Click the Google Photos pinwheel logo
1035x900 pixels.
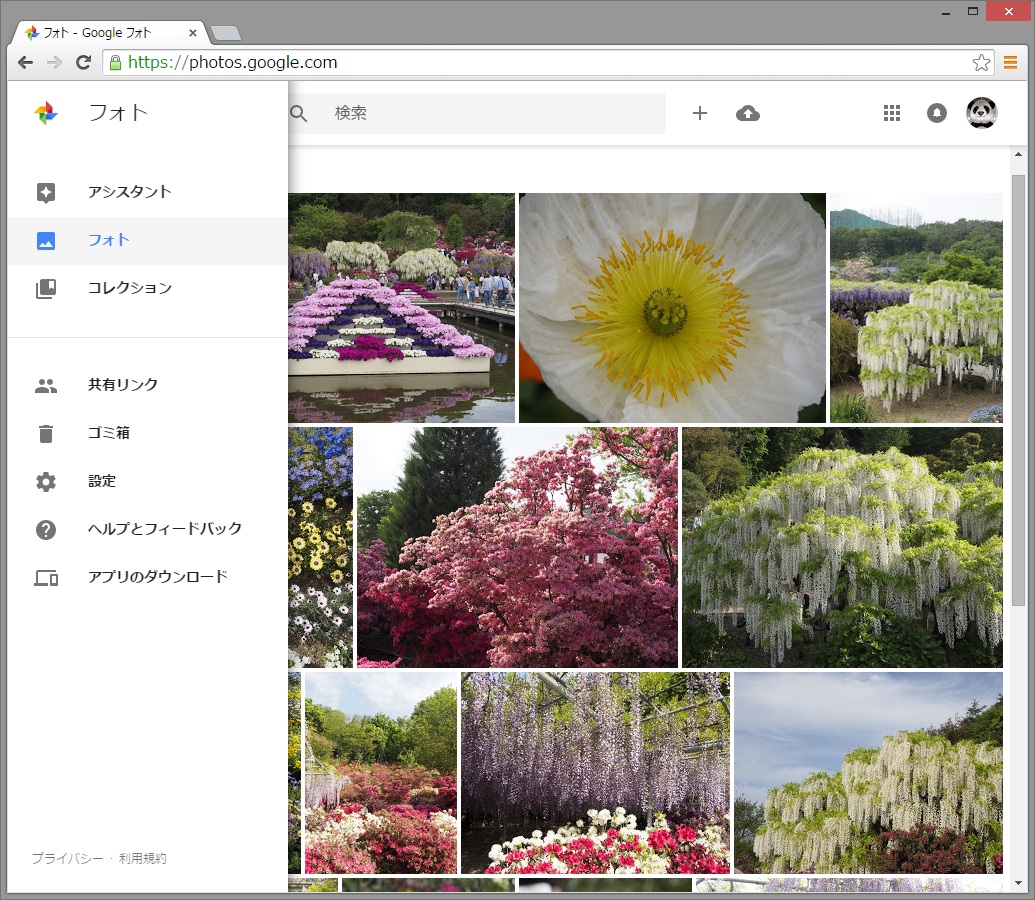[x=46, y=113]
